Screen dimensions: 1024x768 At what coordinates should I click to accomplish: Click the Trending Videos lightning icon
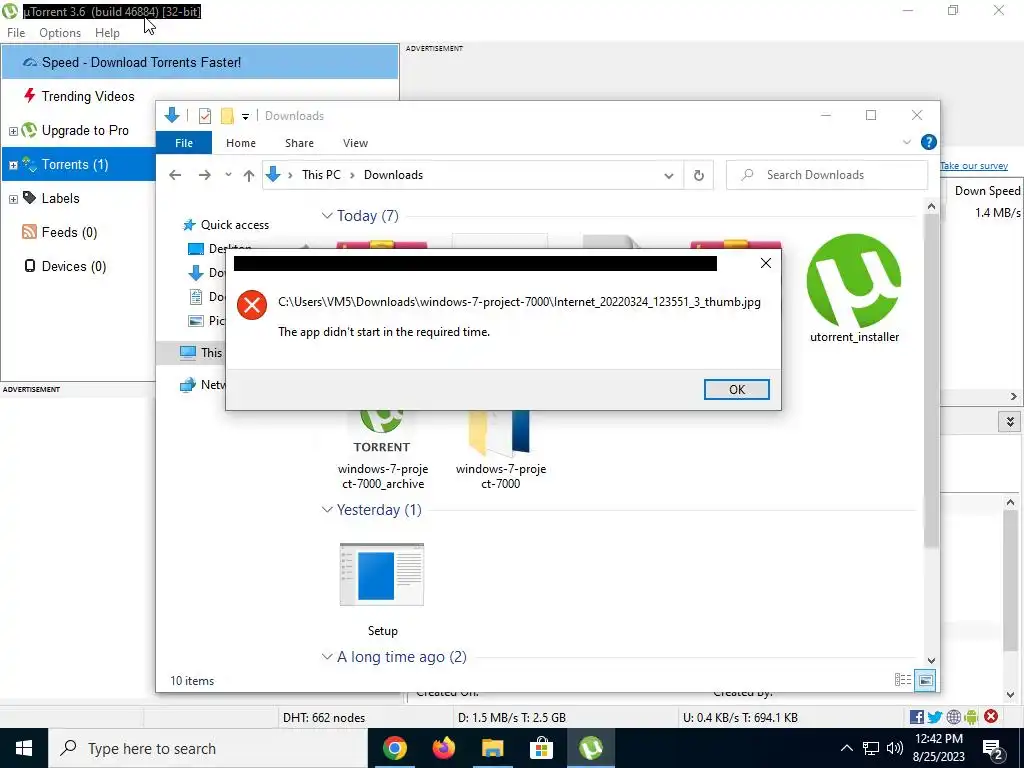coord(29,96)
